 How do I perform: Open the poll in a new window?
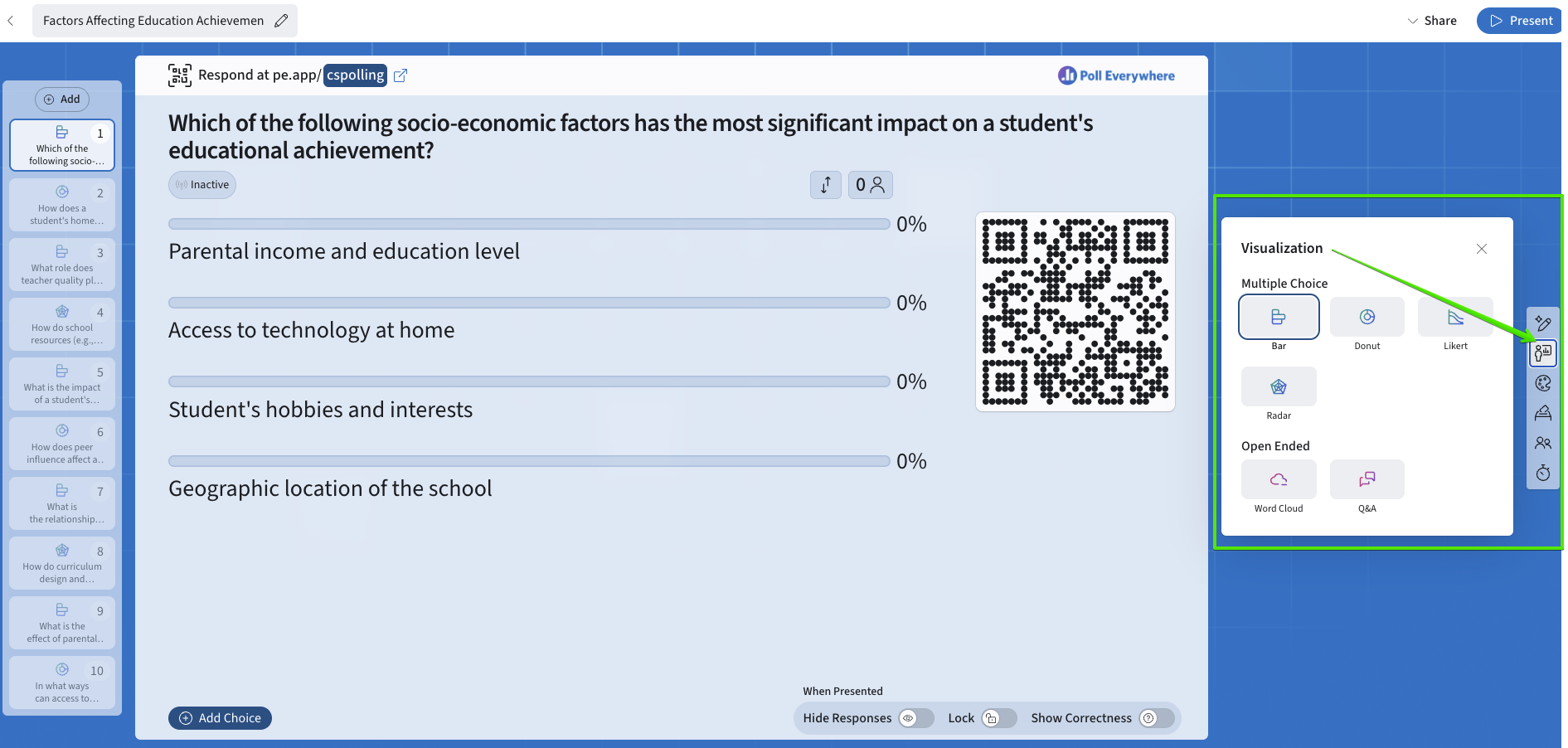click(400, 75)
